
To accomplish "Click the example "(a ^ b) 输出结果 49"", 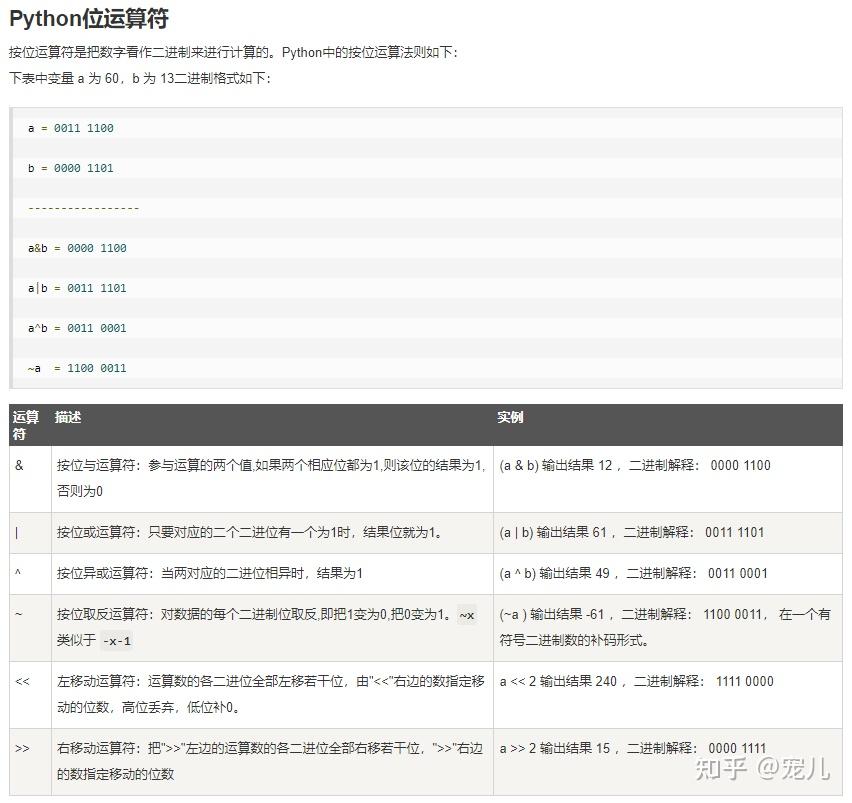I will (x=668, y=574).
